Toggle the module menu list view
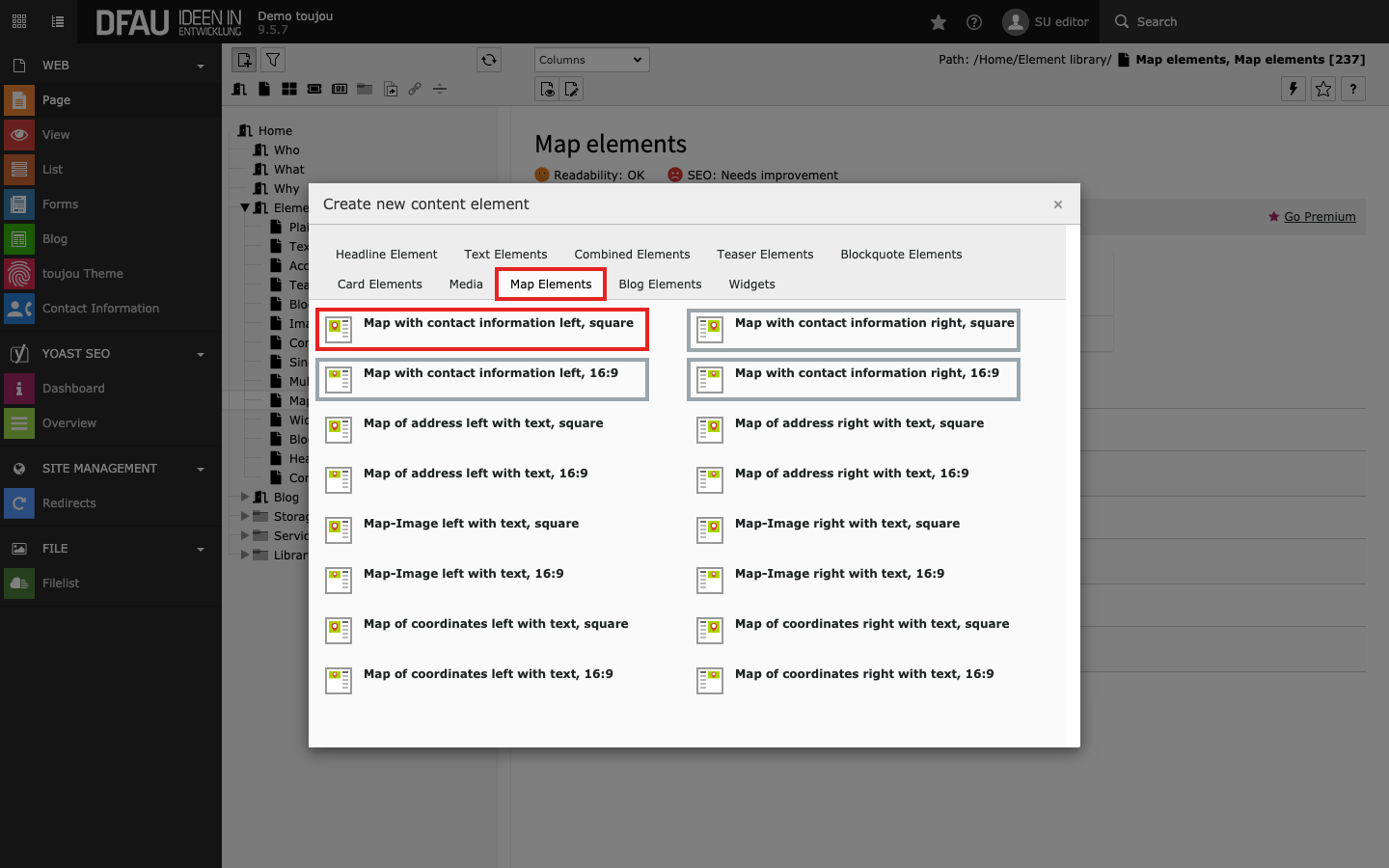The height and width of the screenshot is (868, 1389). coord(58,21)
